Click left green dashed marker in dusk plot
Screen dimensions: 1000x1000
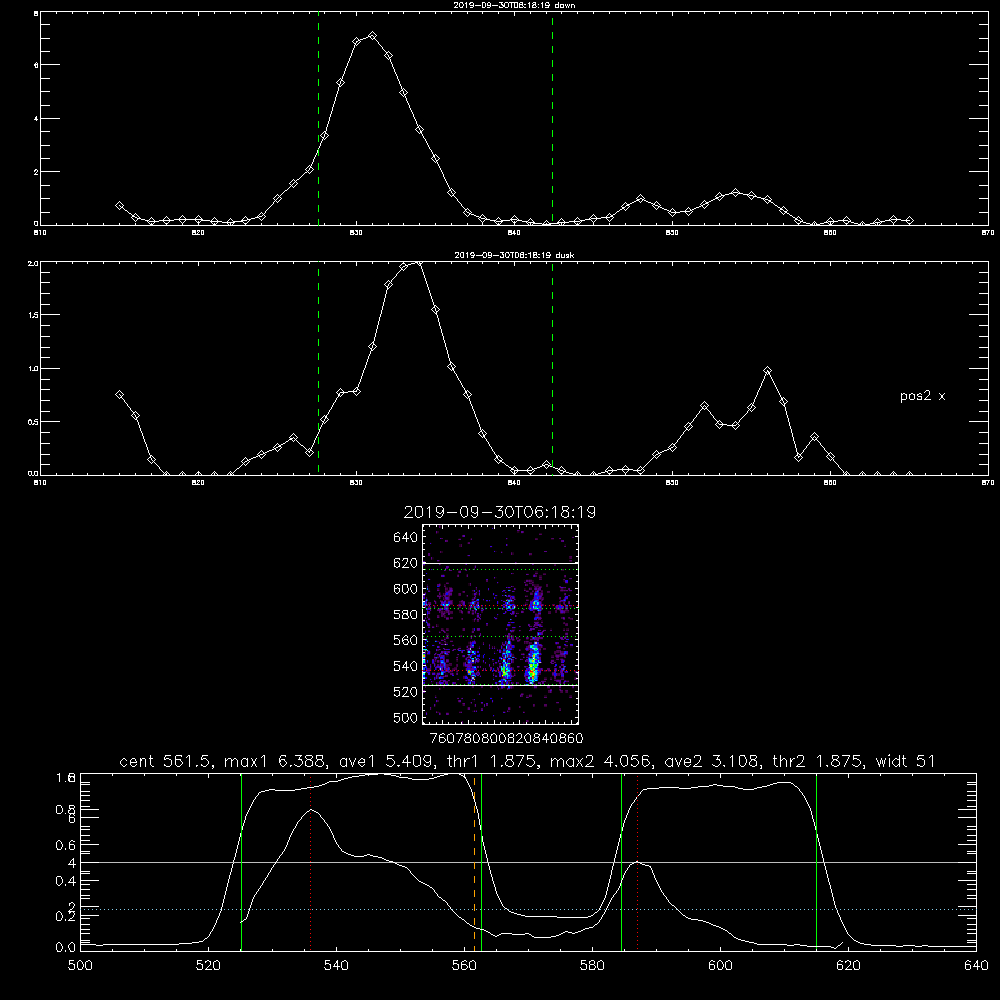(318, 369)
